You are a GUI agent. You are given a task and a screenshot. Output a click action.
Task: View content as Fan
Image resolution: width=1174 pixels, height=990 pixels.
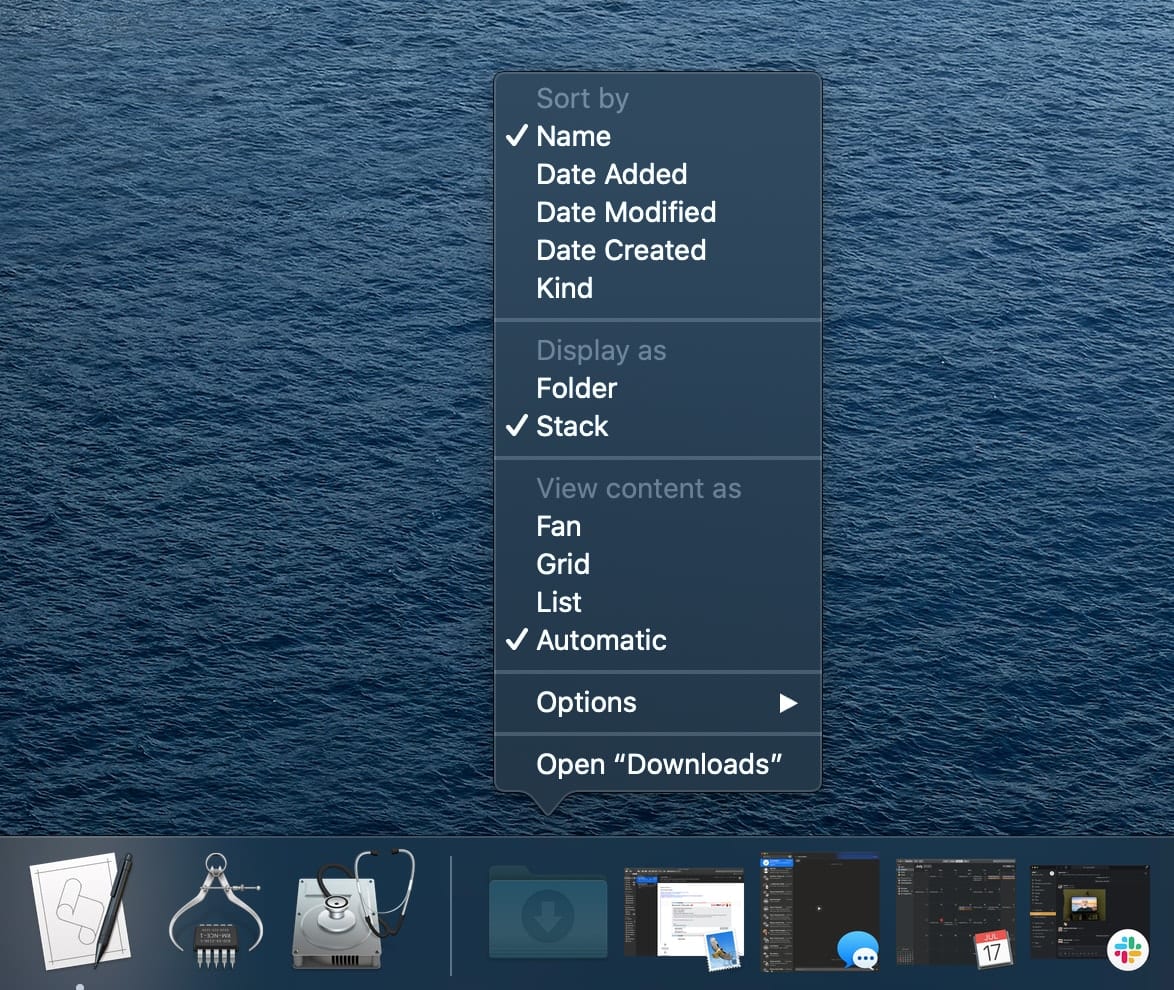click(558, 526)
